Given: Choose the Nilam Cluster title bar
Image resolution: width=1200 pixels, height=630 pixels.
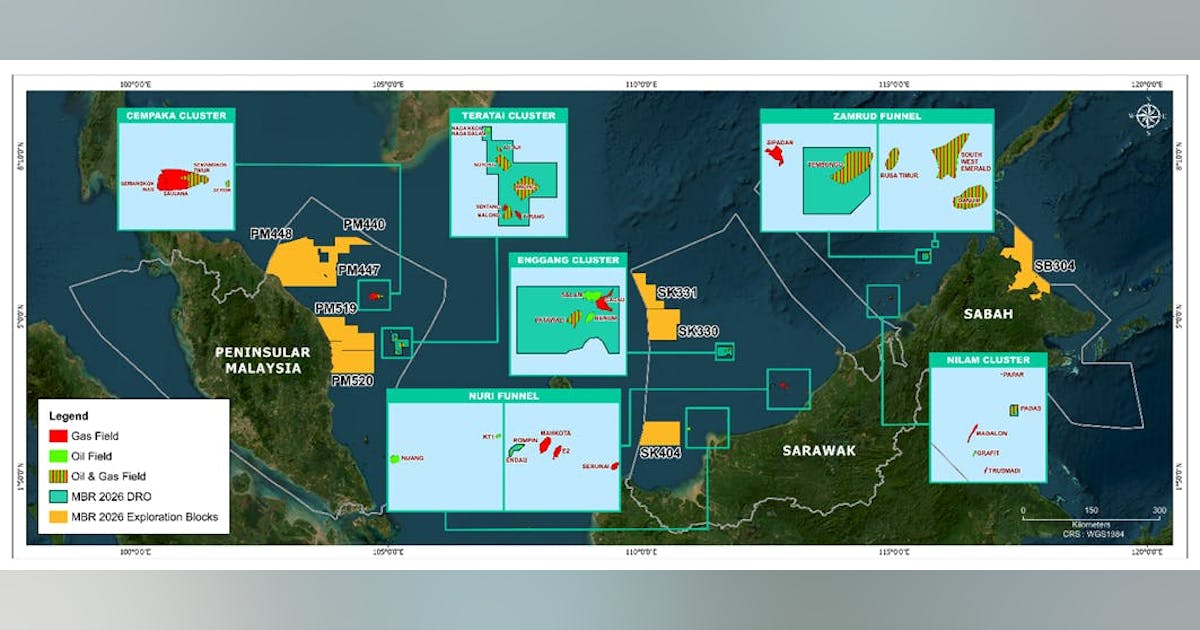Looking at the screenshot, I should tap(987, 360).
